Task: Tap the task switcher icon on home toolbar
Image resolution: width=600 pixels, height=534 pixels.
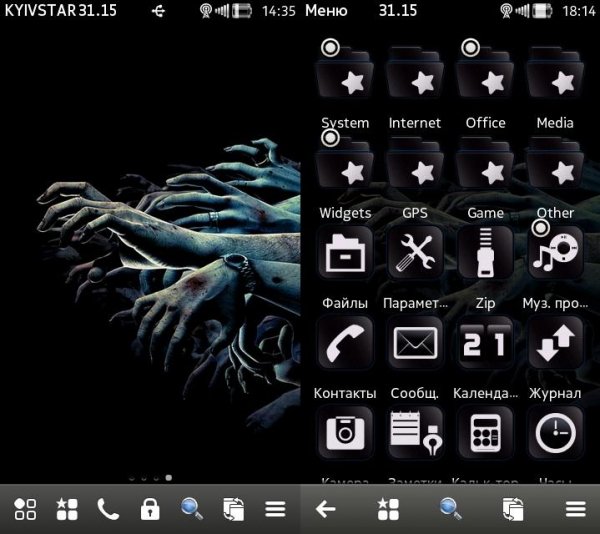Action: click(x=233, y=509)
